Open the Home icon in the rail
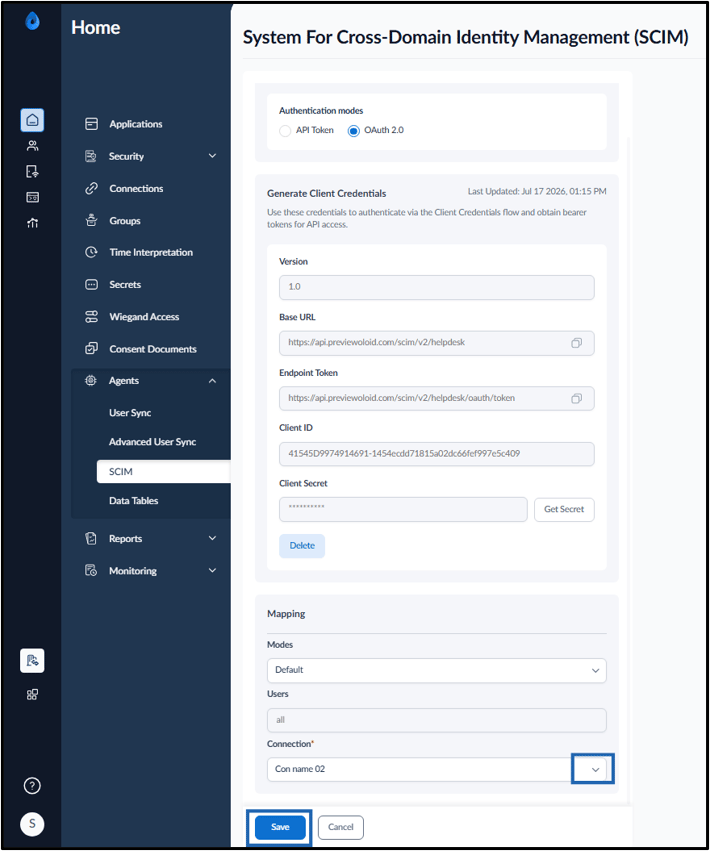 pos(32,120)
